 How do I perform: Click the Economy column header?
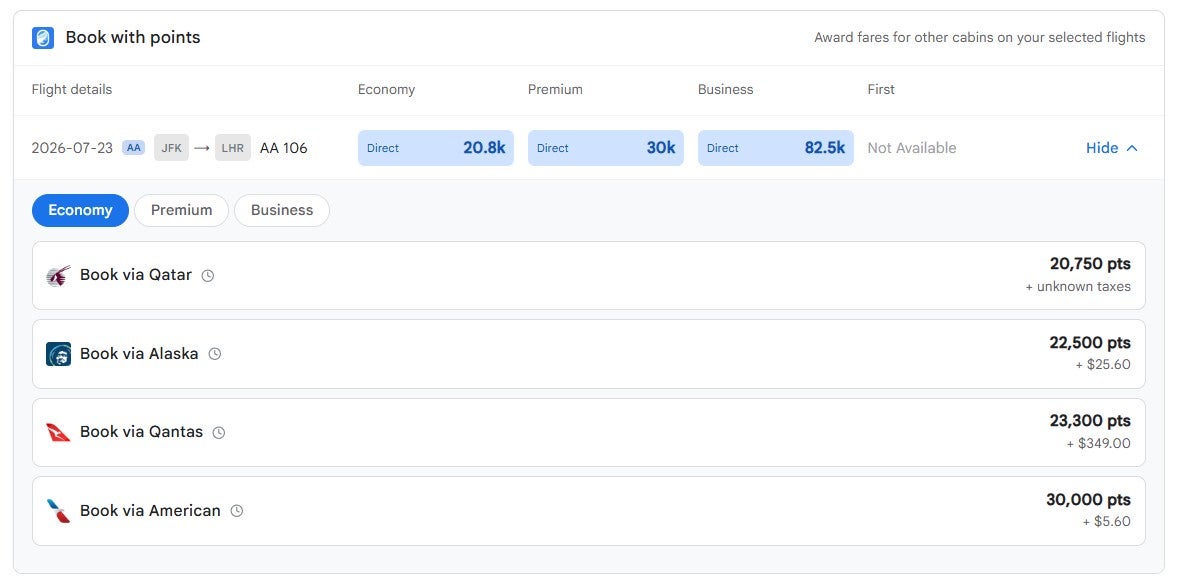tap(386, 89)
